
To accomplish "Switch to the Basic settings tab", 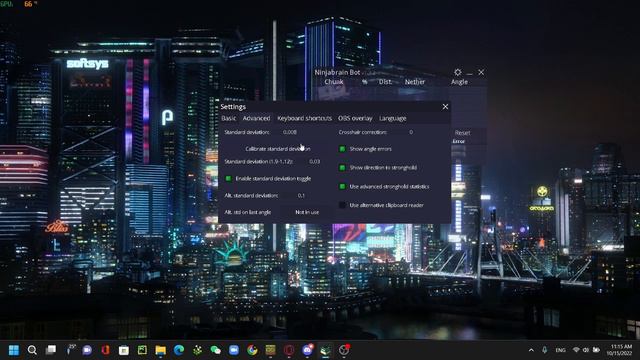I will [229, 118].
